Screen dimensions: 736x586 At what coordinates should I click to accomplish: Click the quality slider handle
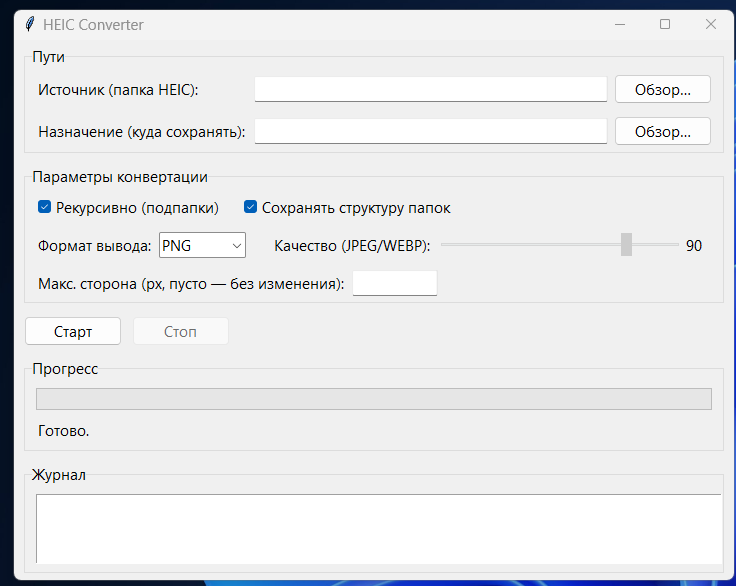coord(626,245)
